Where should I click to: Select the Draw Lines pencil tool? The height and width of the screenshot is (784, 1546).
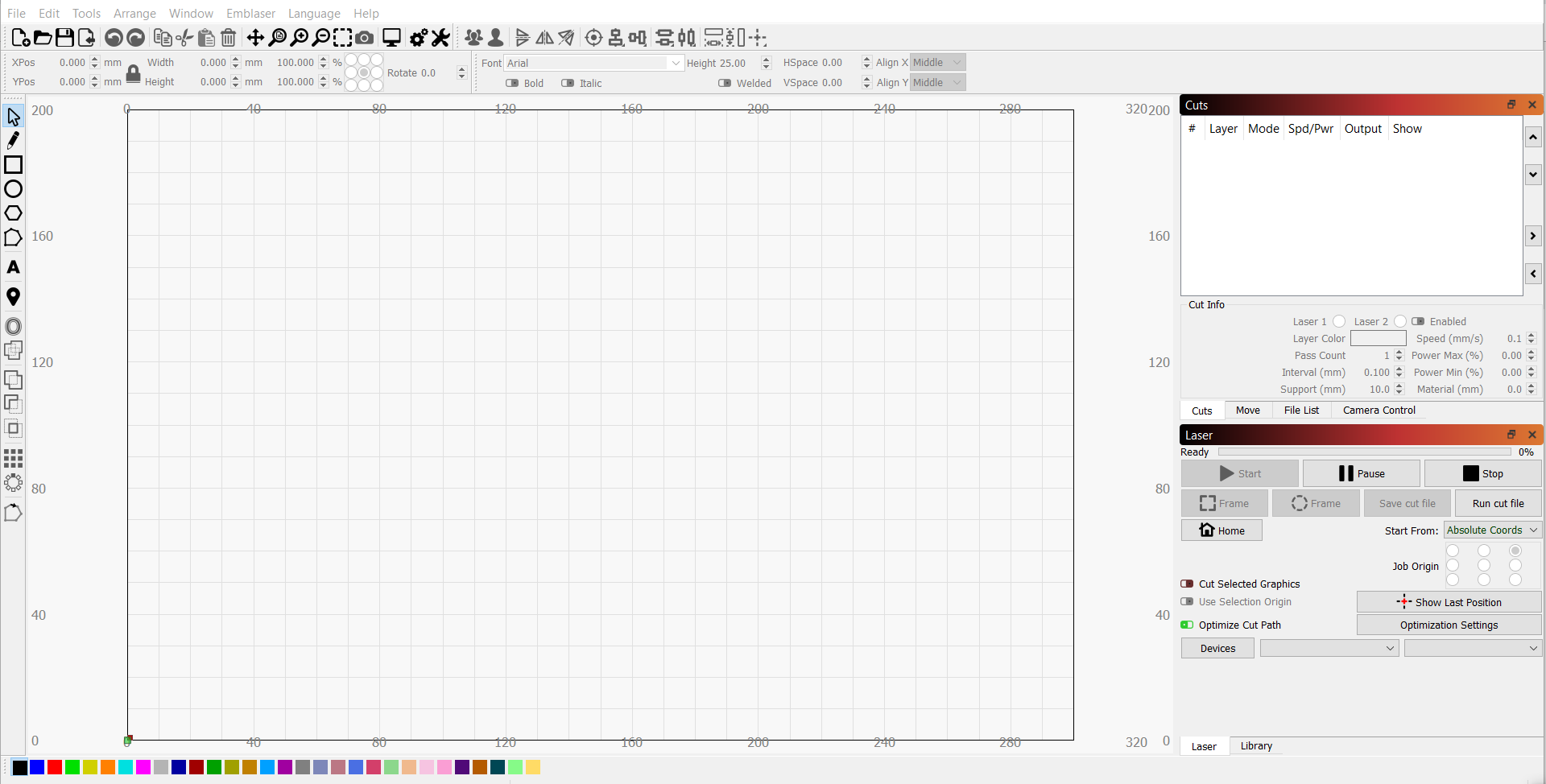(x=13, y=140)
